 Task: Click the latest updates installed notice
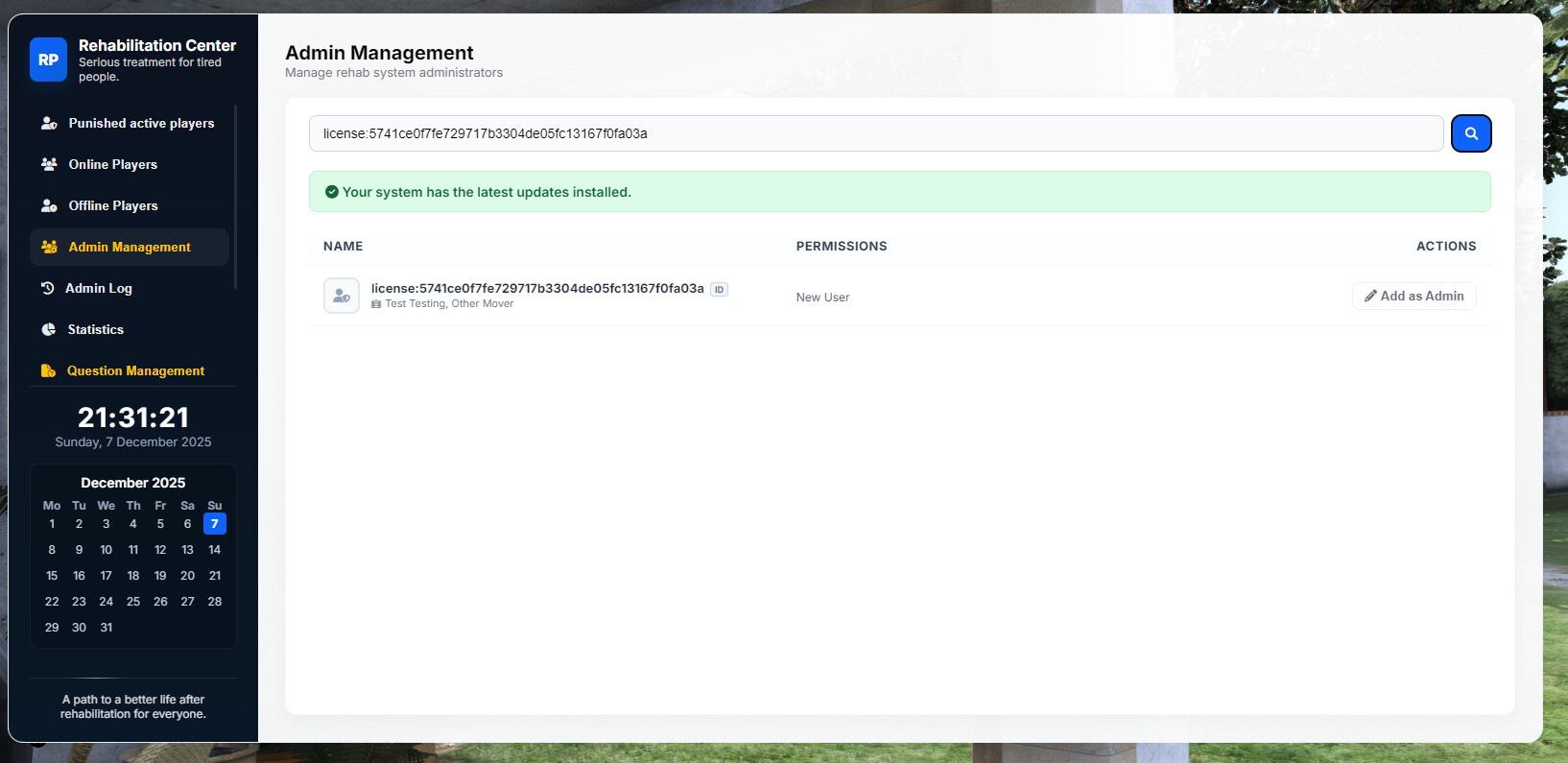click(900, 192)
